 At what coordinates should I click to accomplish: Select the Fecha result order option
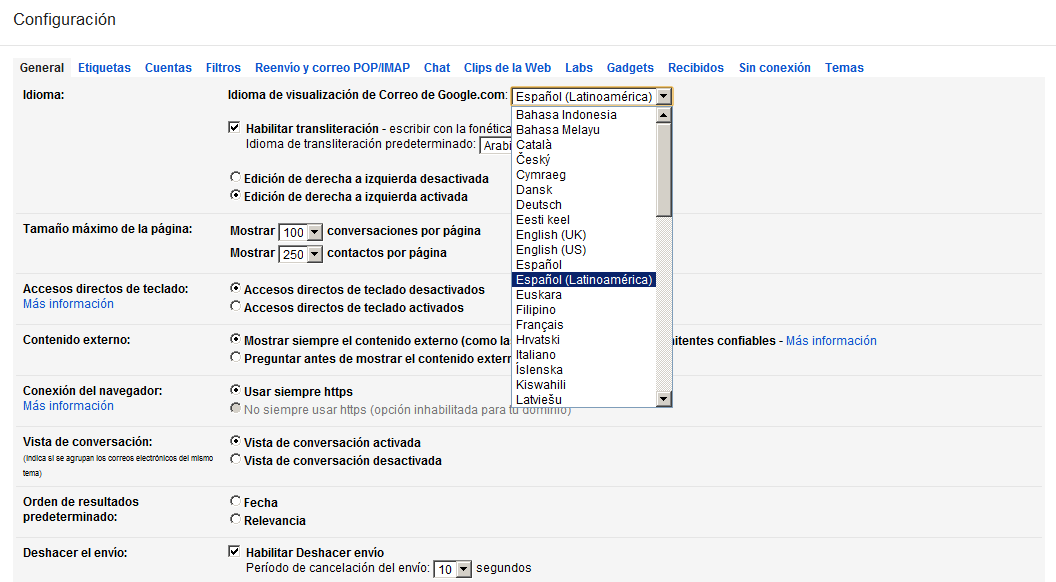click(235, 502)
